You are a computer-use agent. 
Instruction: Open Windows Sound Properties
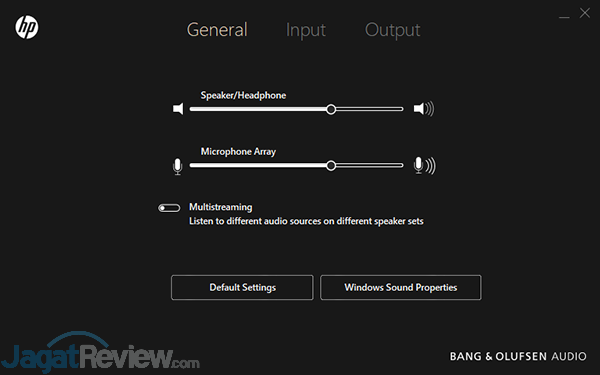coord(401,287)
